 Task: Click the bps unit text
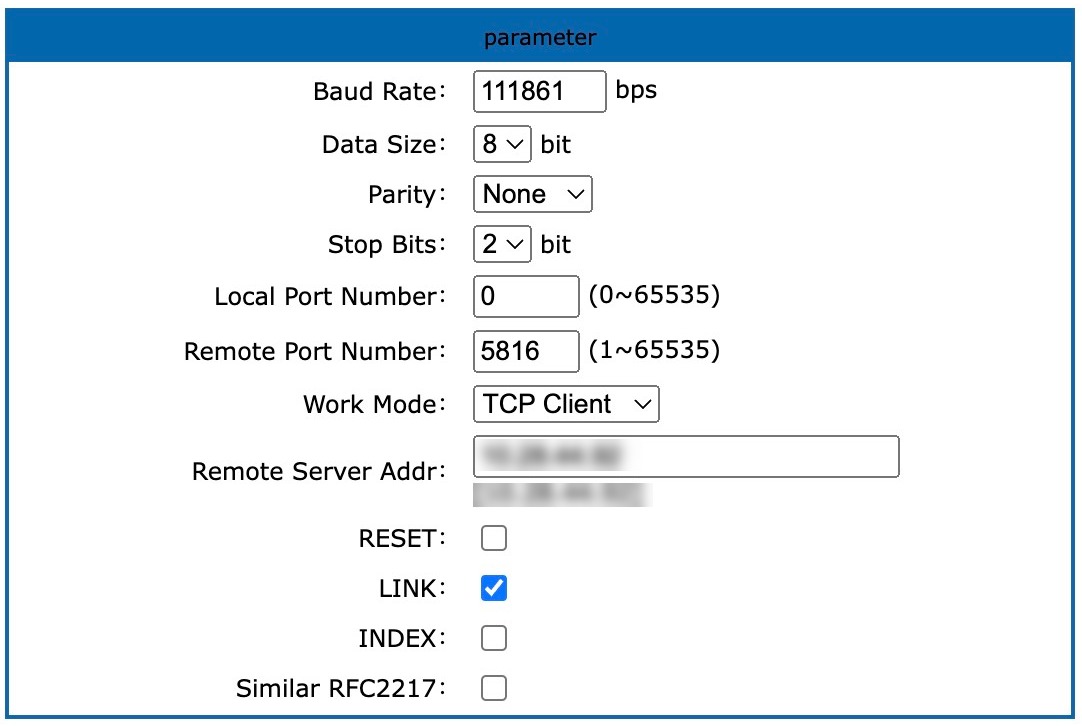click(x=636, y=91)
